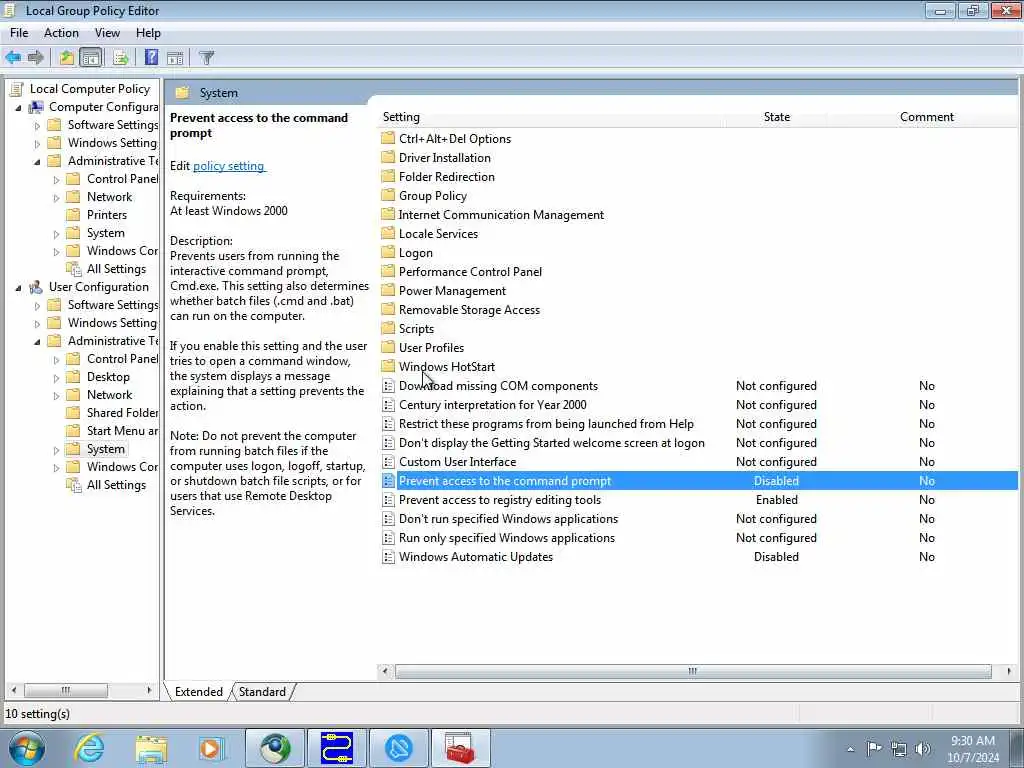Click the Forward arrow toolbar icon
1024x768 pixels.
click(35, 57)
